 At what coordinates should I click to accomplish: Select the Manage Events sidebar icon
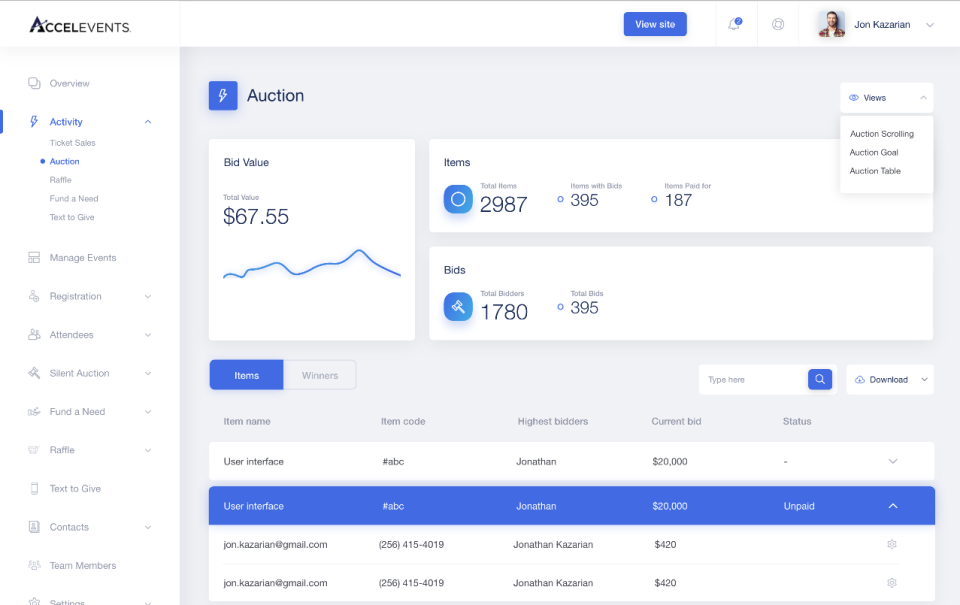coord(33,257)
